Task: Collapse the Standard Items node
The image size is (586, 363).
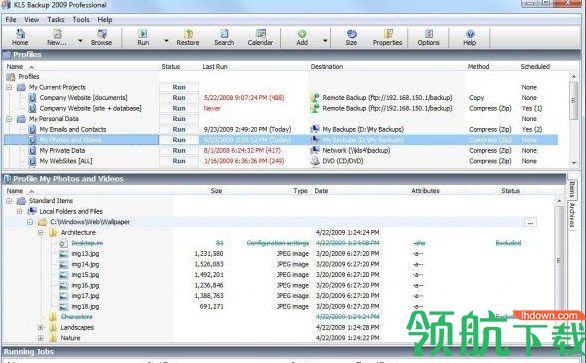Action: (x=9, y=201)
